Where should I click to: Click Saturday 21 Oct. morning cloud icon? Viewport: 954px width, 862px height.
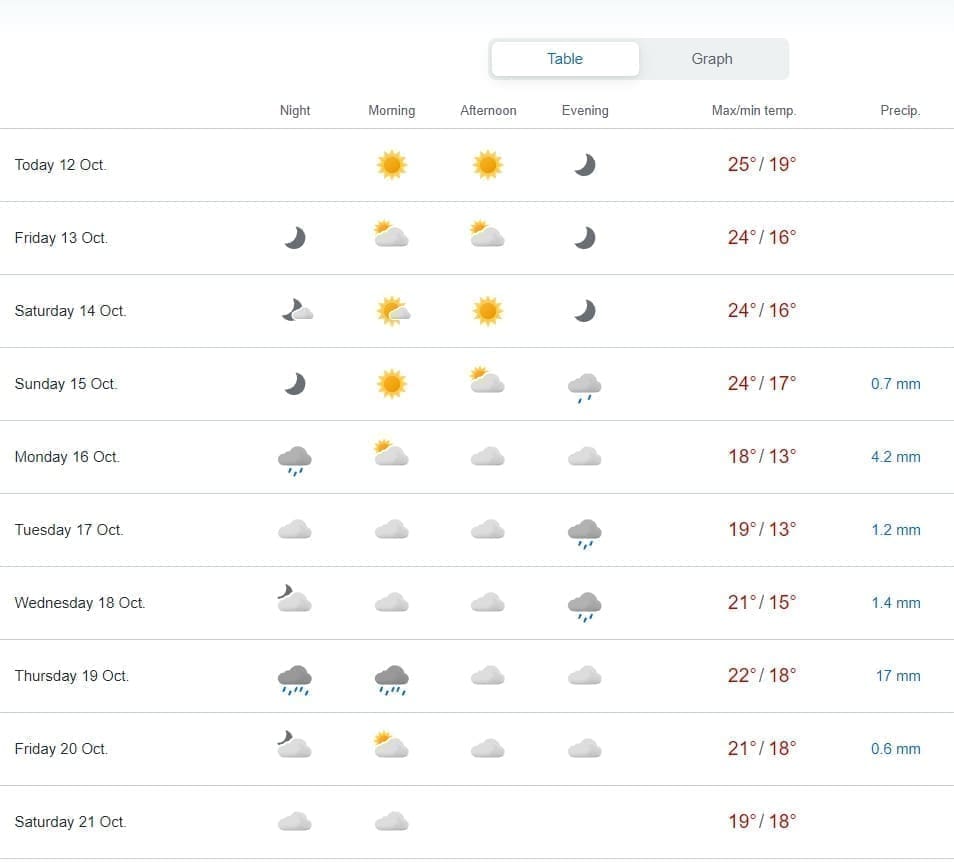[391, 822]
